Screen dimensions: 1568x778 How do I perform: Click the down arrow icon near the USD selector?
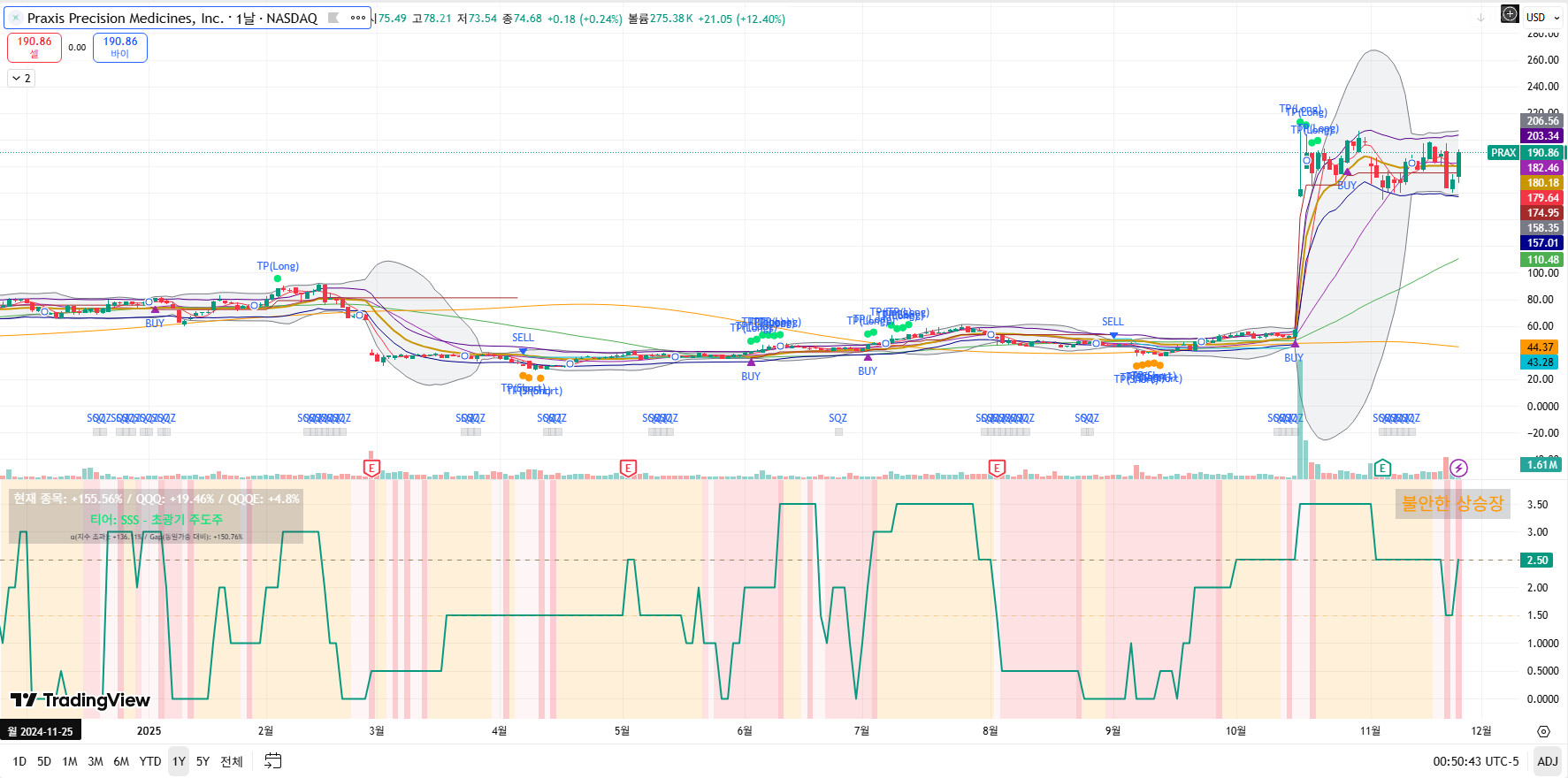tap(1480, 18)
